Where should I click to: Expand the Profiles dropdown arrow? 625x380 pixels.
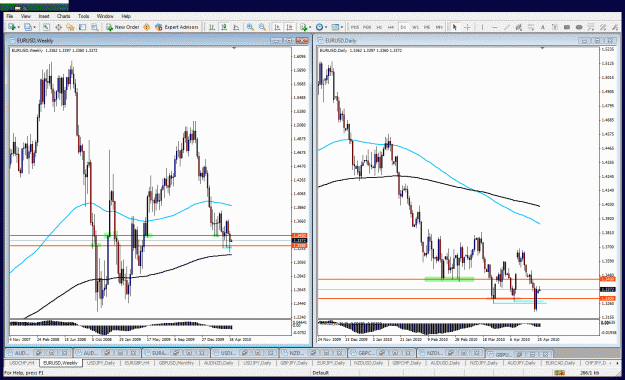[35, 27]
